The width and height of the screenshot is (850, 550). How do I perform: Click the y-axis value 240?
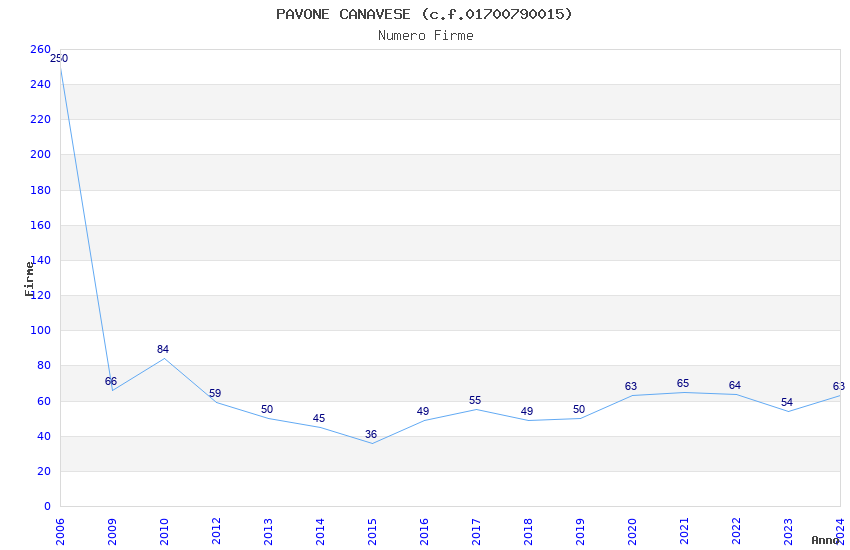point(40,85)
